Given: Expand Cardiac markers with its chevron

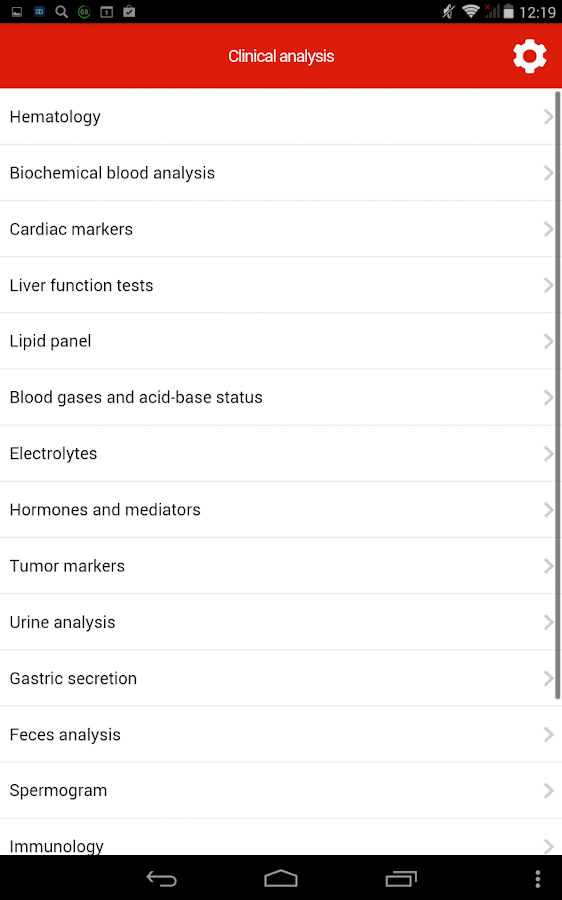Looking at the screenshot, I should pos(548,230).
